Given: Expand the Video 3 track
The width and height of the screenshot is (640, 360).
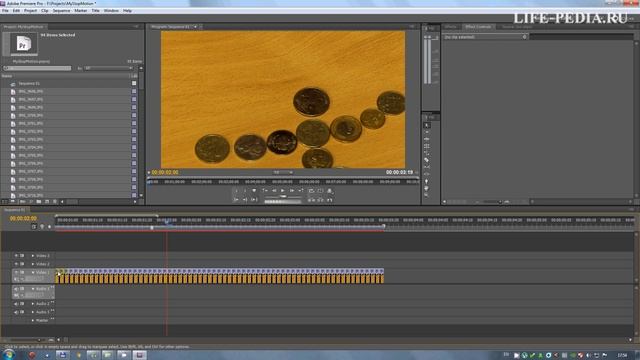Looking at the screenshot, I should click(x=33, y=256).
